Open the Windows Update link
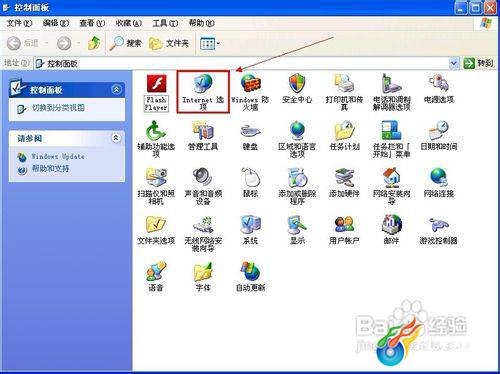This screenshot has height=374, width=500. [58, 156]
